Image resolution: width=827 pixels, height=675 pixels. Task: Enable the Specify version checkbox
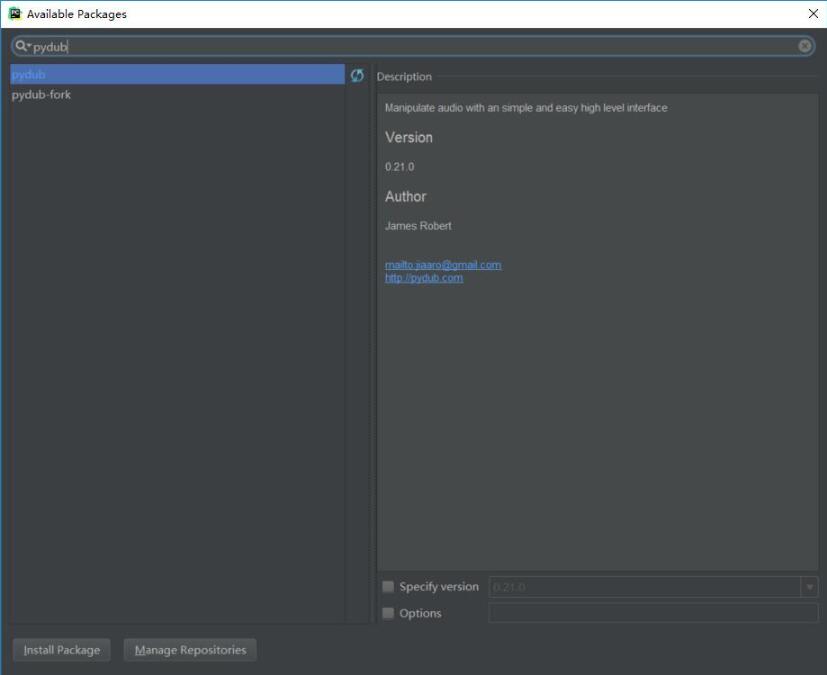point(388,586)
